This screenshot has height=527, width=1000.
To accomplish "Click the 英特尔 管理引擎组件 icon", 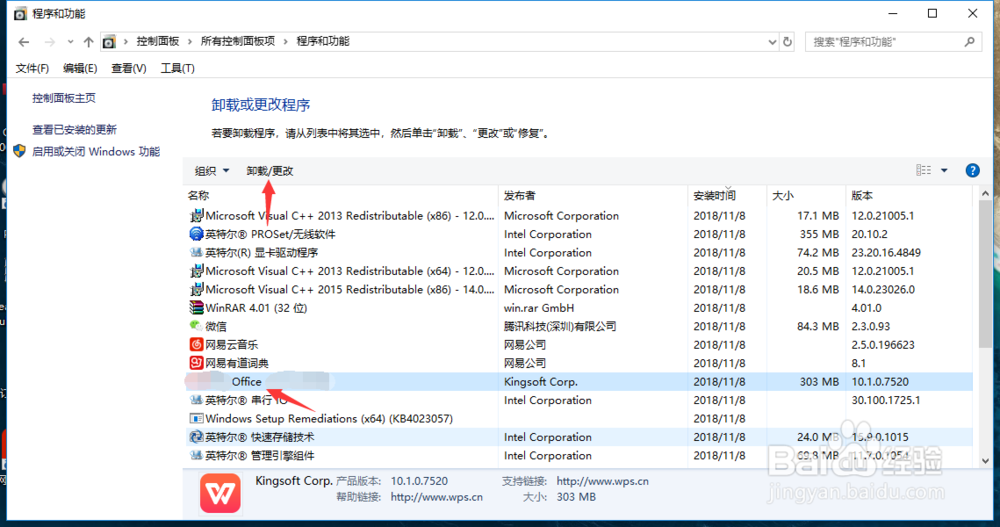I will coord(196,456).
